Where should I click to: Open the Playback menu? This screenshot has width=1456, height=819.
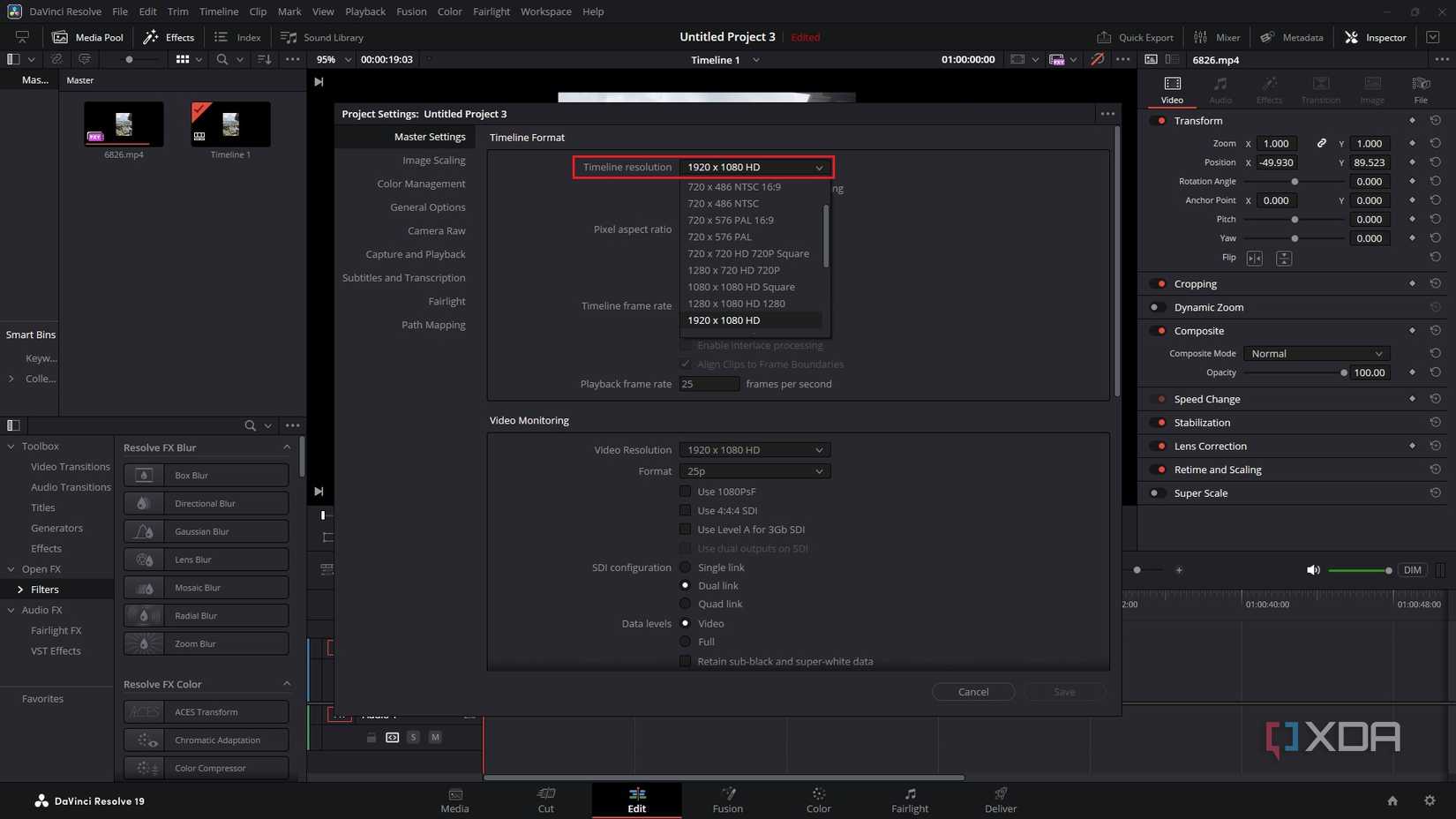point(364,11)
